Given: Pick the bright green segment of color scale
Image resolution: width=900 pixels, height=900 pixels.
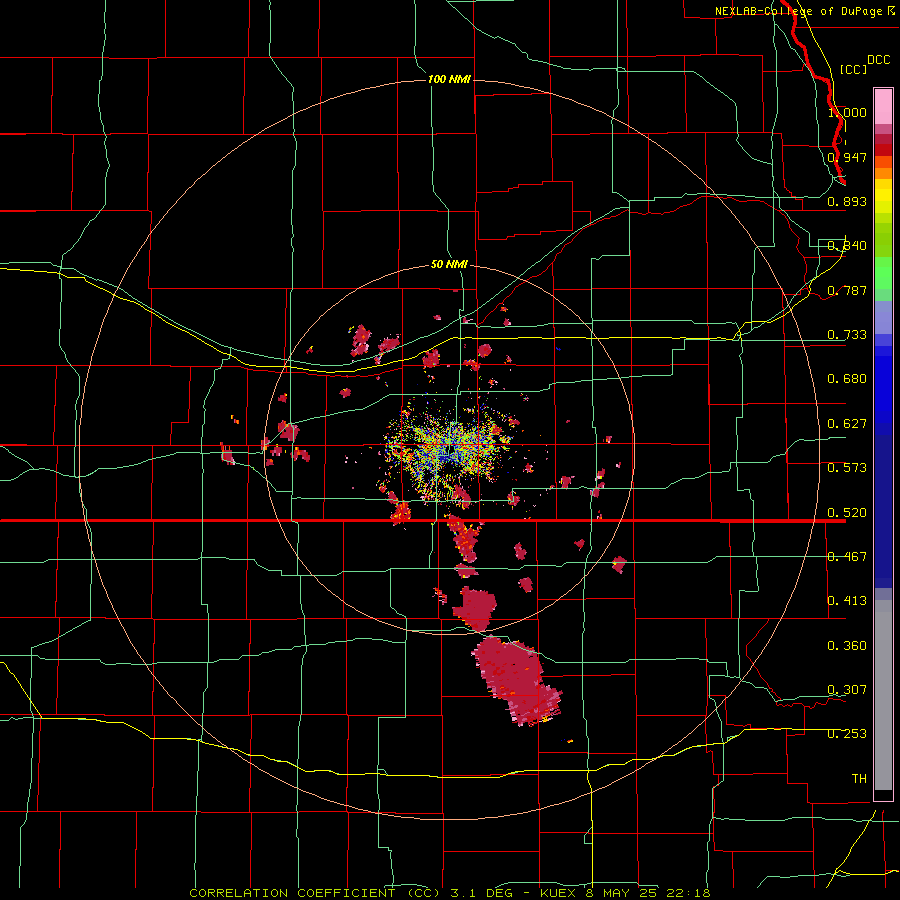Looking at the screenshot, I should [x=883, y=273].
